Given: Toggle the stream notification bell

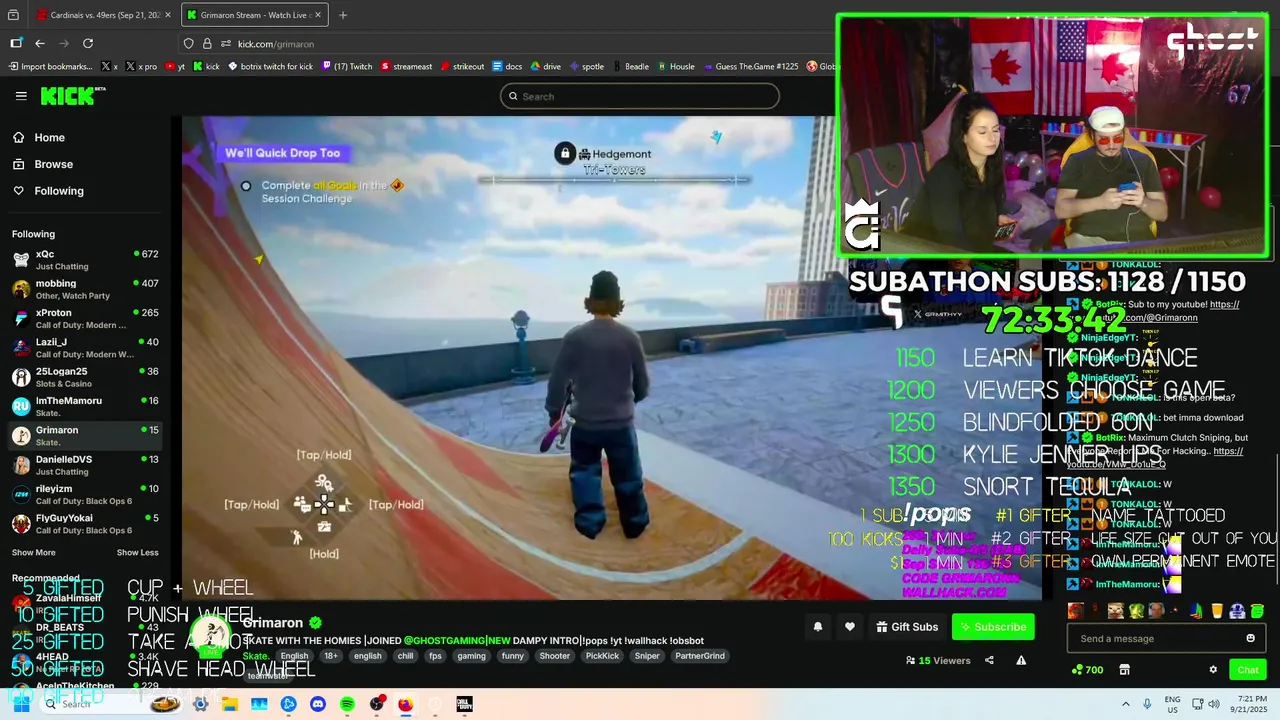Looking at the screenshot, I should (x=817, y=627).
